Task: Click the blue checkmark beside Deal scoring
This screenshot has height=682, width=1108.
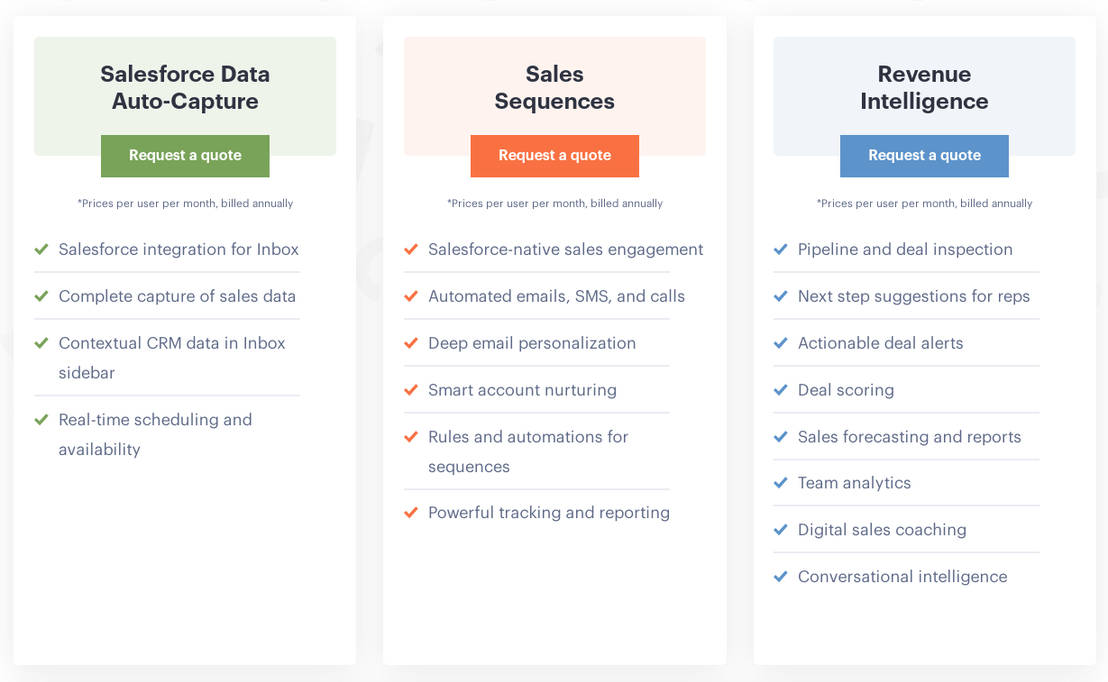Action: pyautogui.click(x=781, y=390)
